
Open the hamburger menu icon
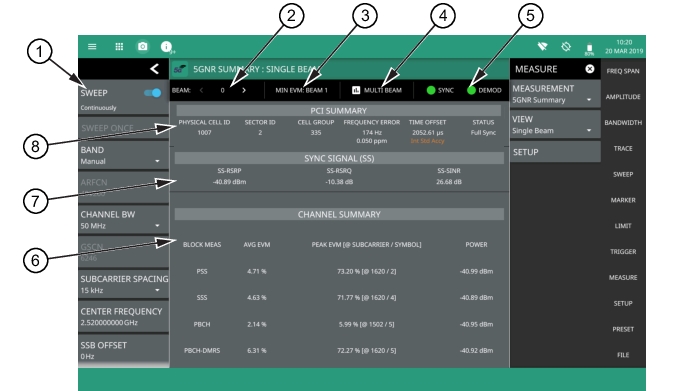pyautogui.click(x=92, y=47)
